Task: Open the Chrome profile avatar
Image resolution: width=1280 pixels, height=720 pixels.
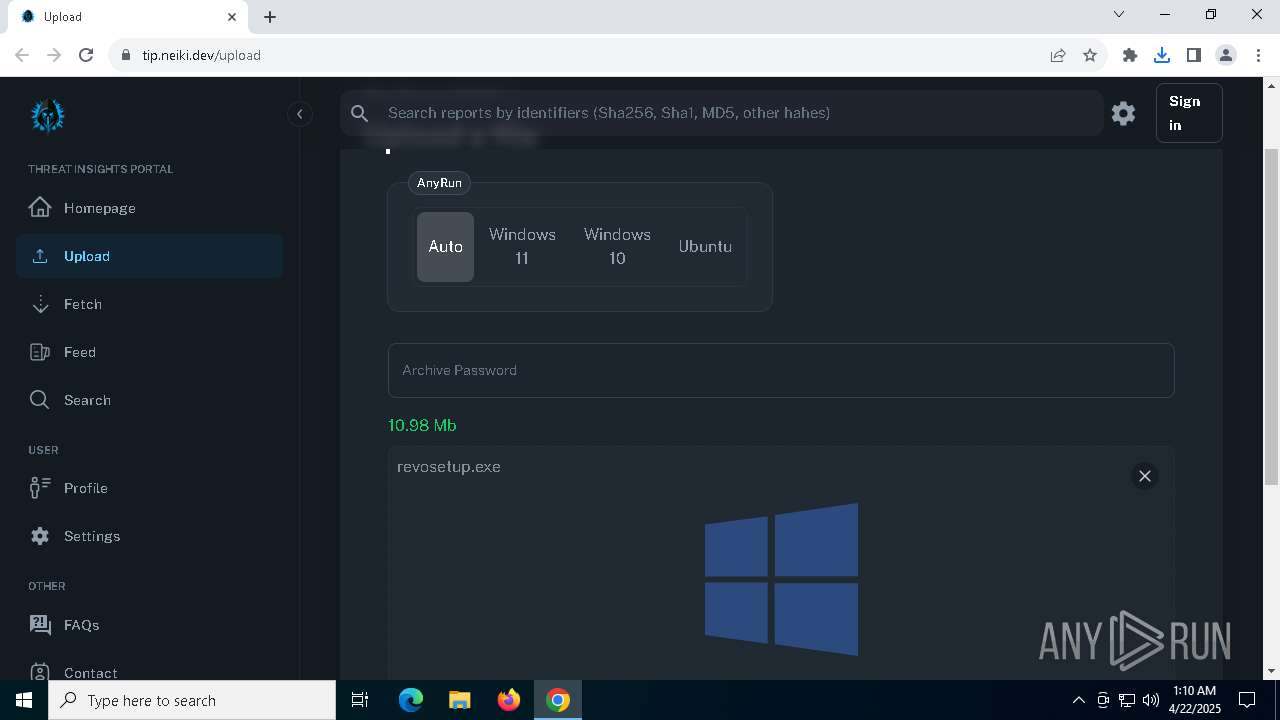Action: point(1226,55)
